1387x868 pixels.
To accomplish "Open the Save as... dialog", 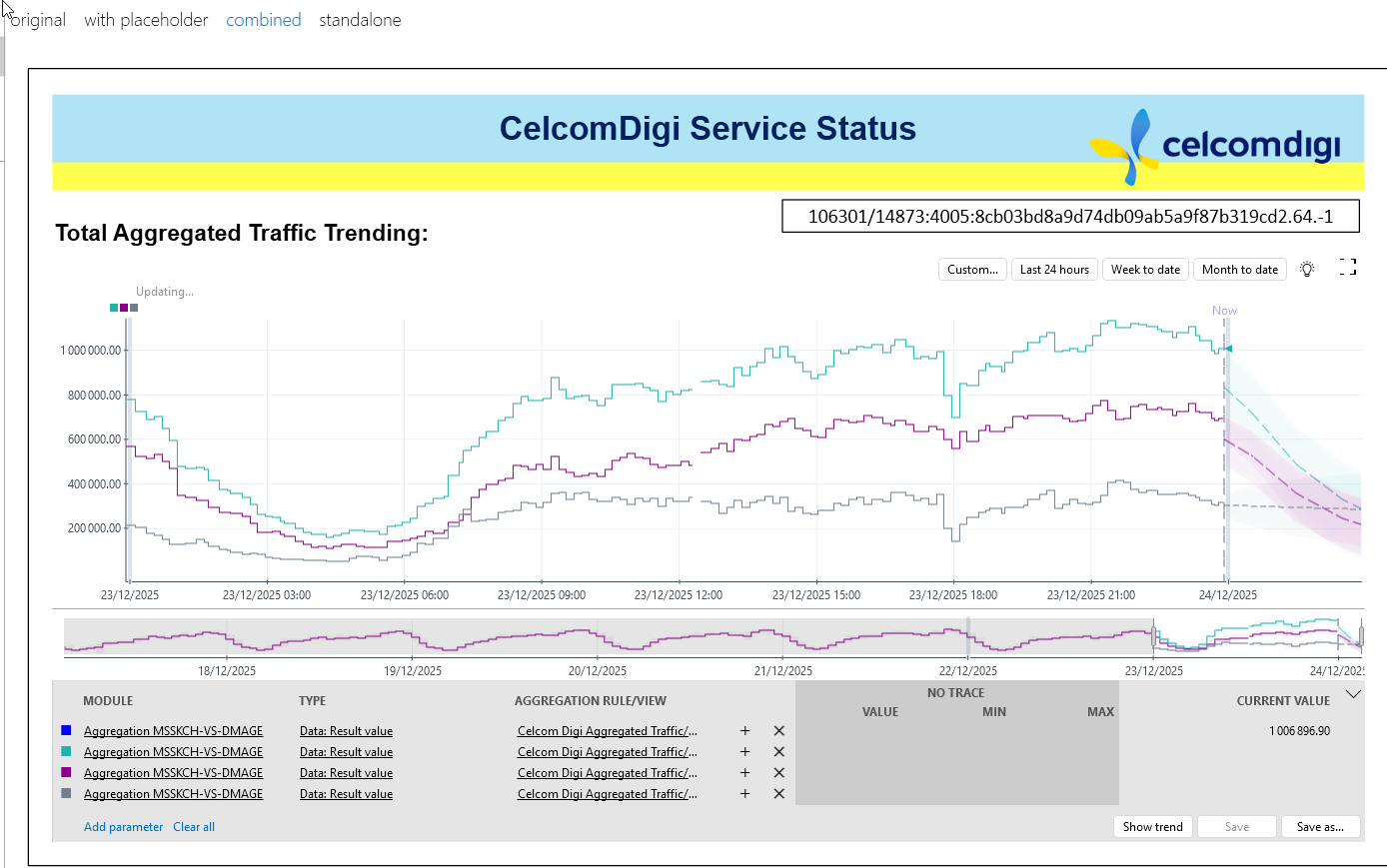I will point(1319,827).
